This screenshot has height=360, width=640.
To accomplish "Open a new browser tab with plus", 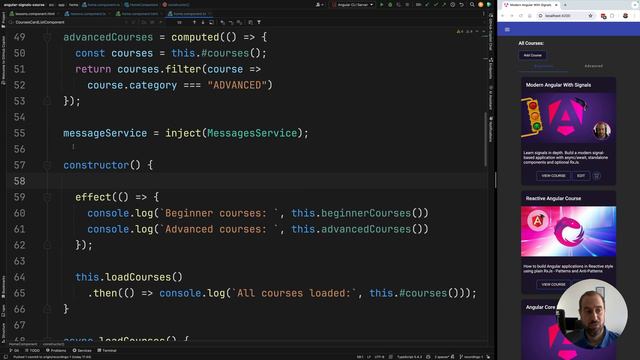I will [565, 5].
